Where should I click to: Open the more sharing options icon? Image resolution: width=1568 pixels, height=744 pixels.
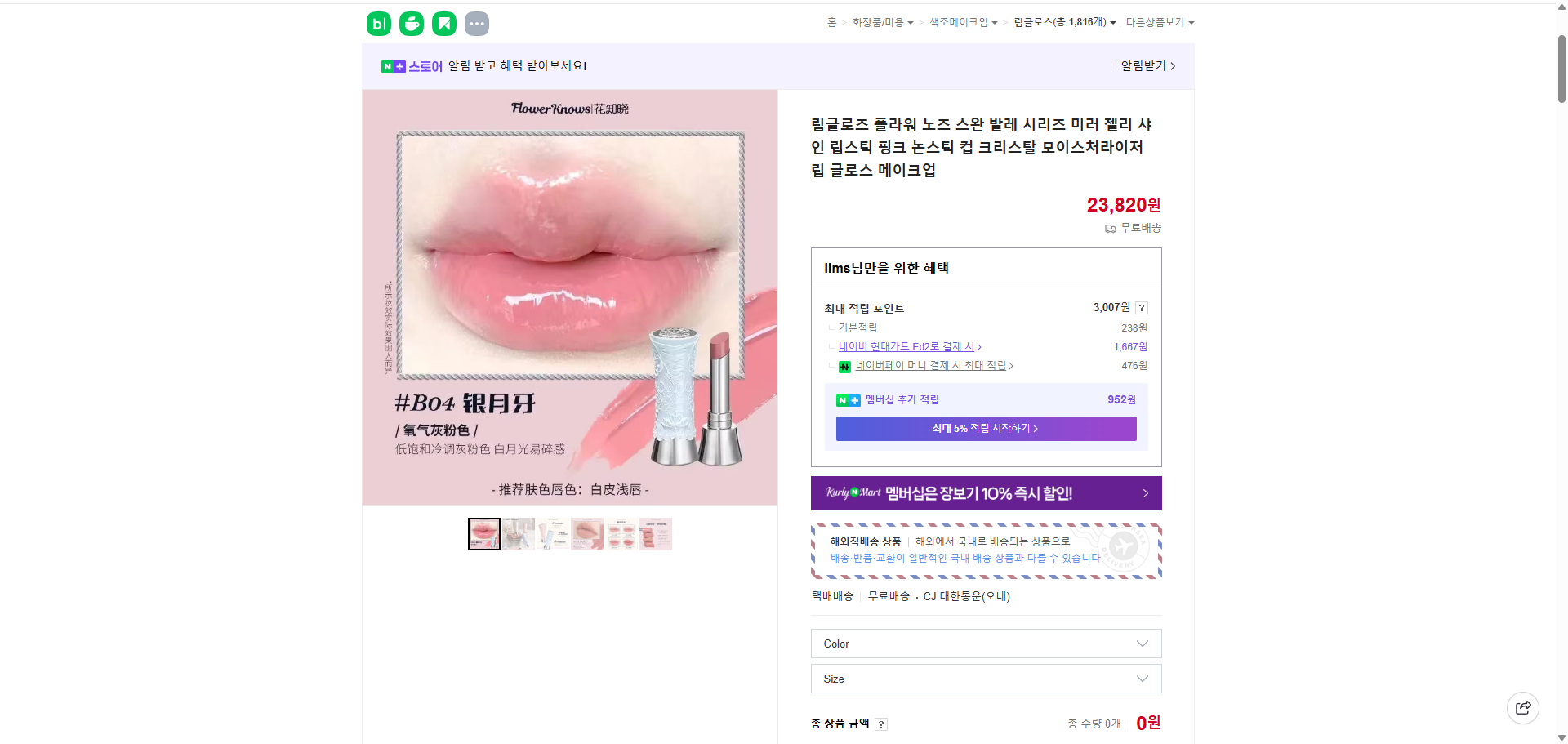pyautogui.click(x=476, y=23)
